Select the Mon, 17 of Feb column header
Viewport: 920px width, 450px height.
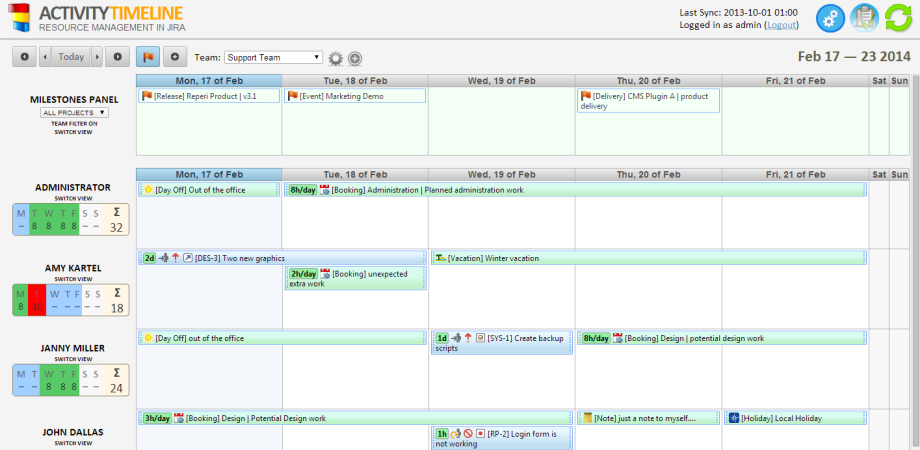(208, 174)
